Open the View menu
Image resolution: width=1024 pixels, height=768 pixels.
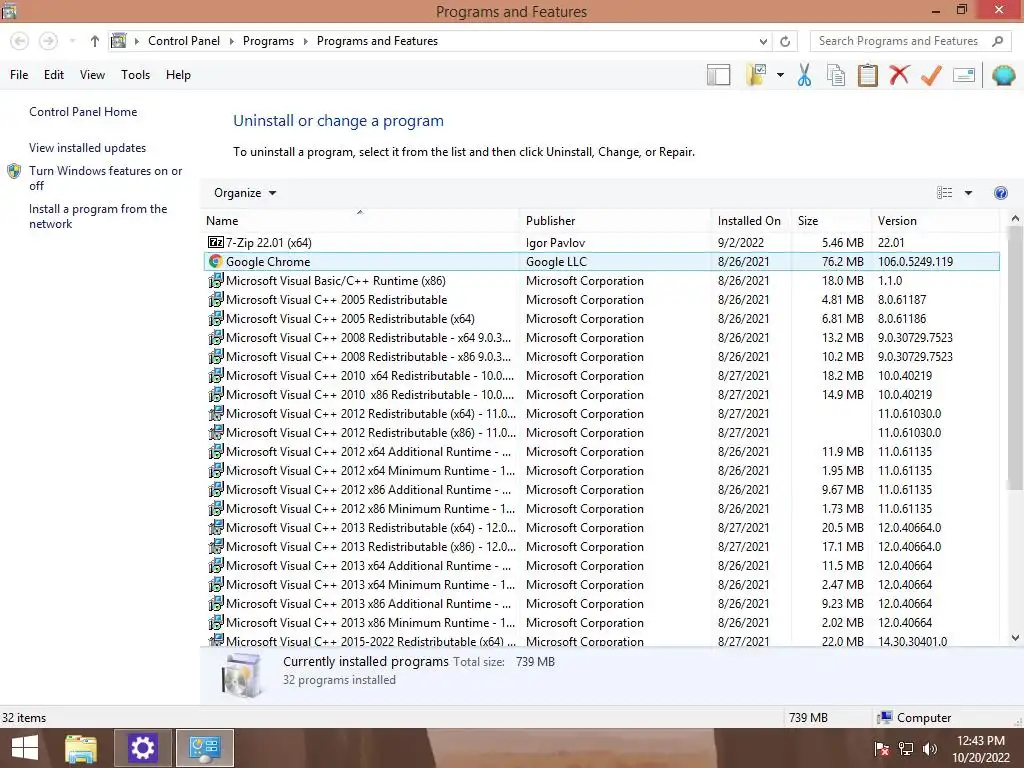[92, 75]
